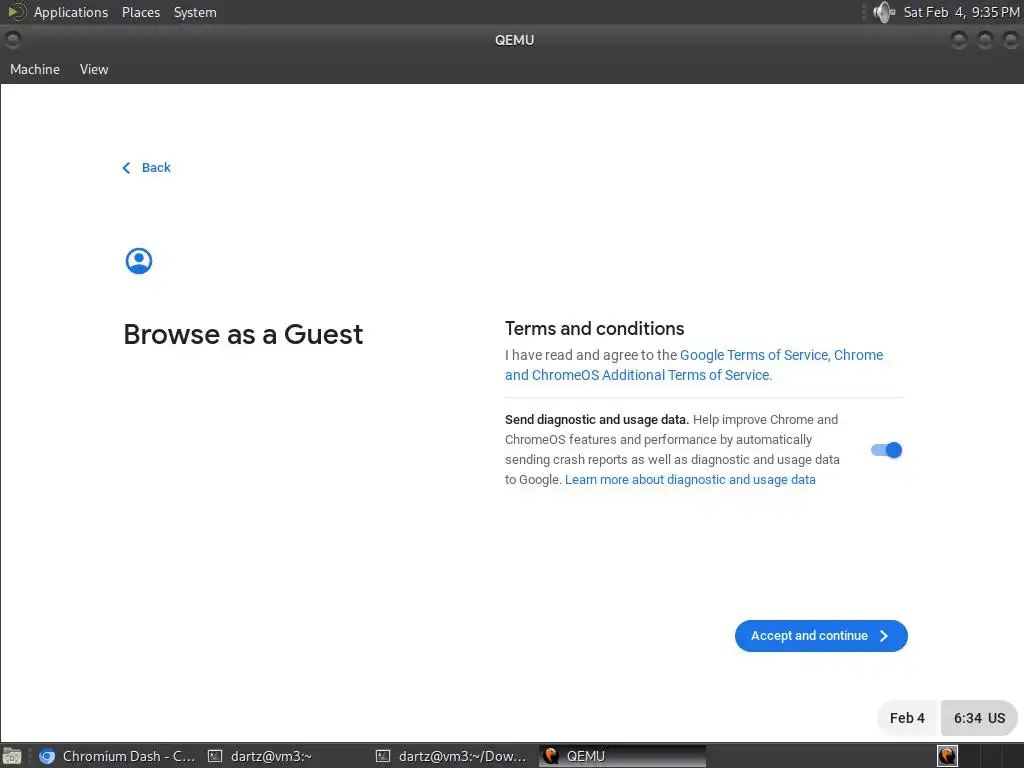Image resolution: width=1024 pixels, height=768 pixels.
Task: Click the guest user avatar icon
Action: click(138, 261)
